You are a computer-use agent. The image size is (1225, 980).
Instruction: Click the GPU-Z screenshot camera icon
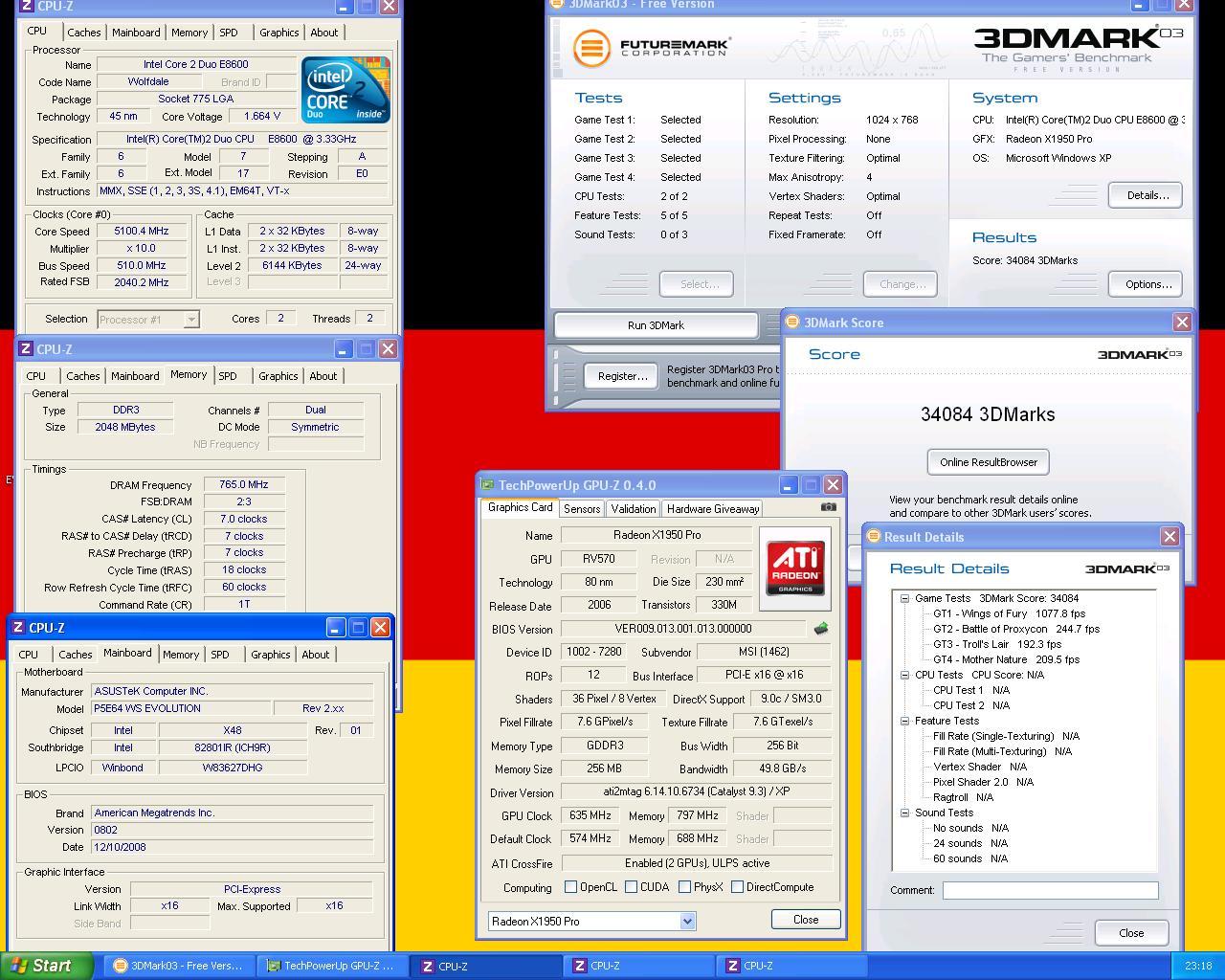[x=829, y=507]
